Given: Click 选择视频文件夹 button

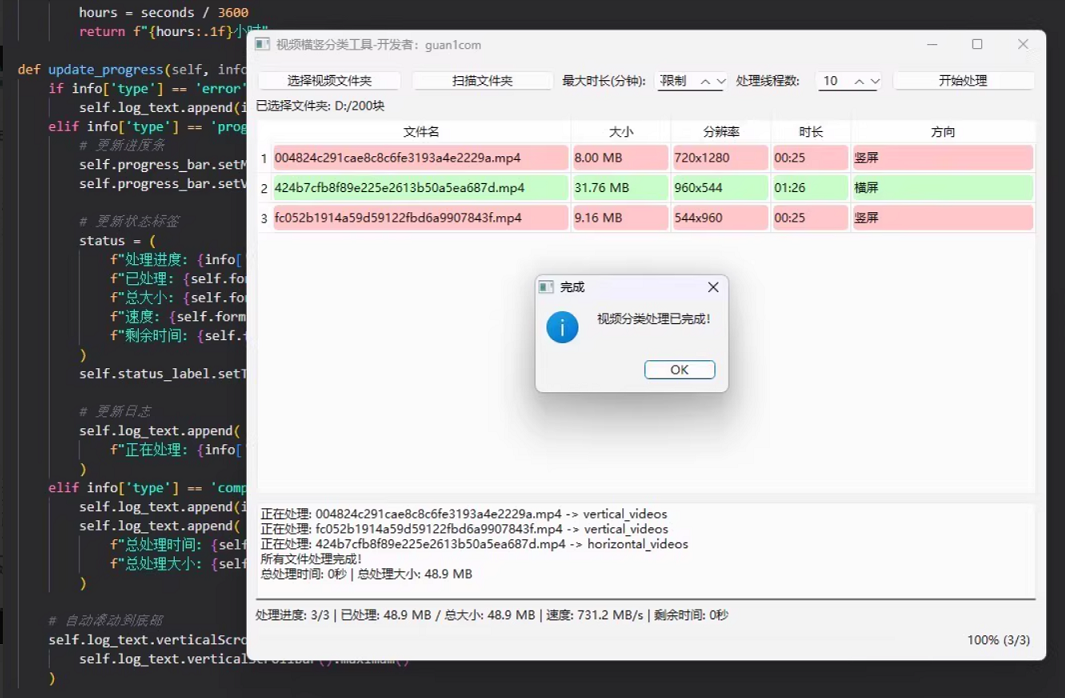Looking at the screenshot, I should (x=329, y=81).
